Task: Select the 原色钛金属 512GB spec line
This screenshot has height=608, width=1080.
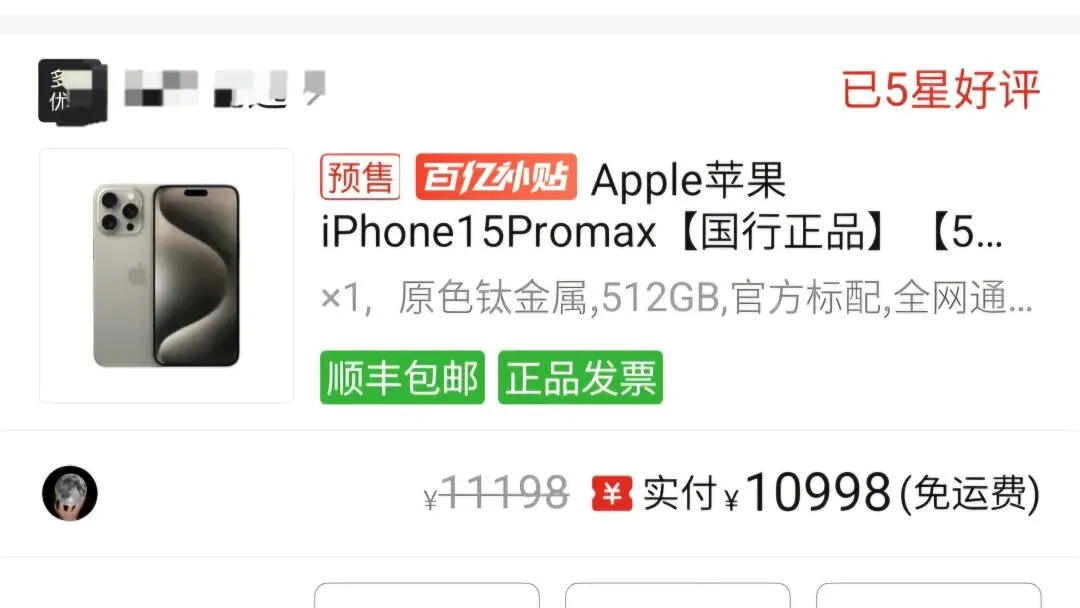Action: pos(676,298)
